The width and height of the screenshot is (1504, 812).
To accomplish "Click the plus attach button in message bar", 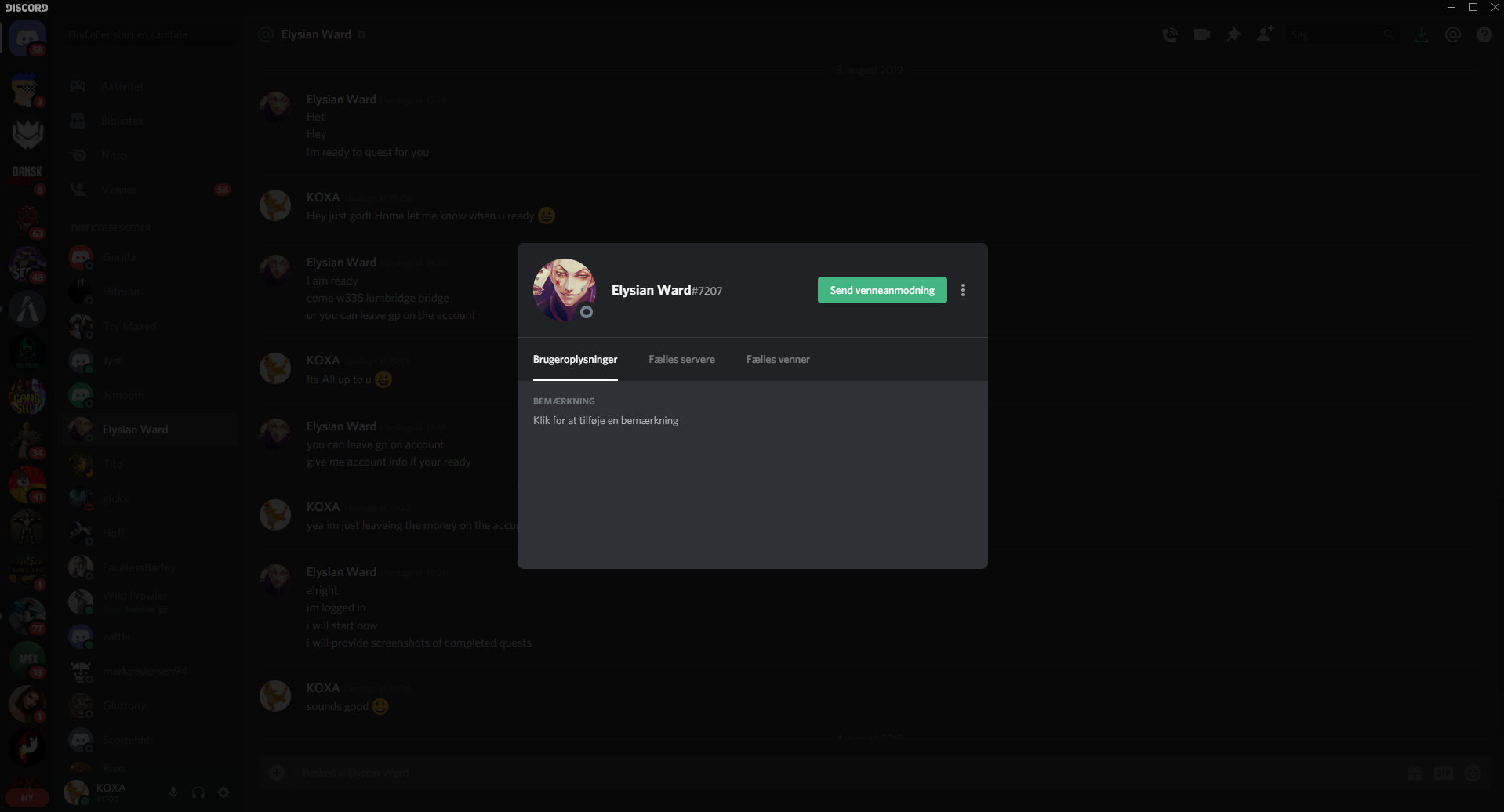I will click(277, 773).
